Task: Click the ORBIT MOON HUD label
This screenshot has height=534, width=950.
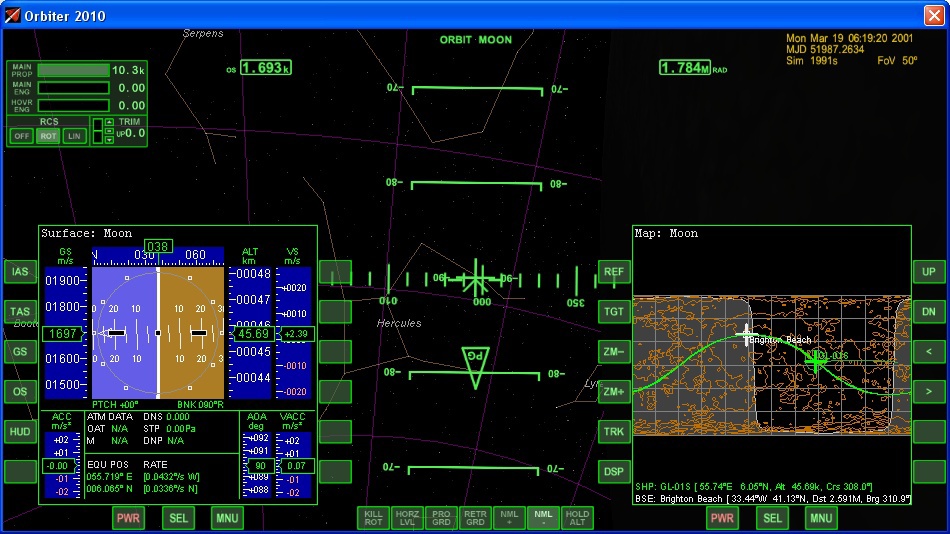Action: tap(476, 40)
